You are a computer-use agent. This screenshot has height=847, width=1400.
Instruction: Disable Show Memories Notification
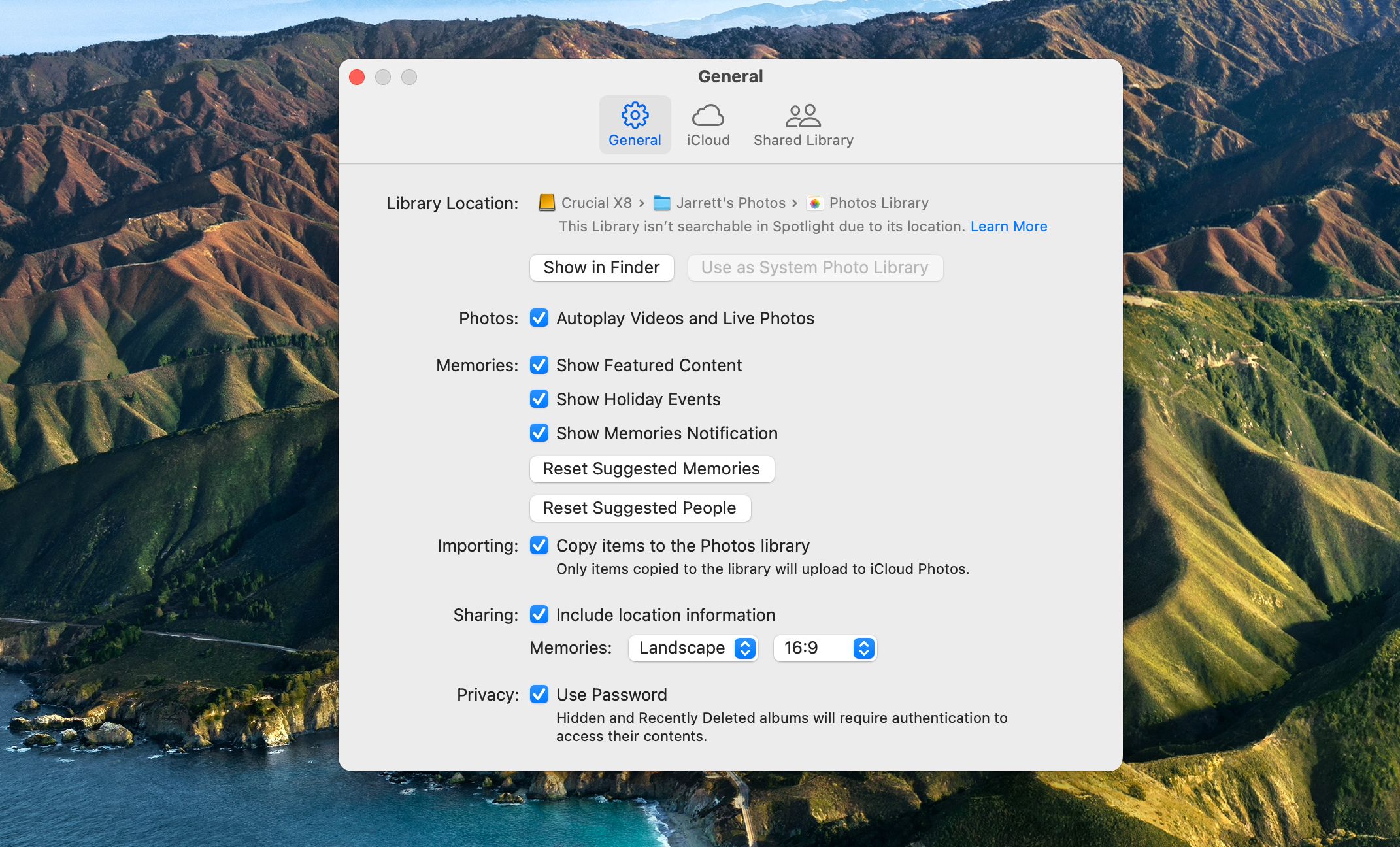click(x=539, y=432)
